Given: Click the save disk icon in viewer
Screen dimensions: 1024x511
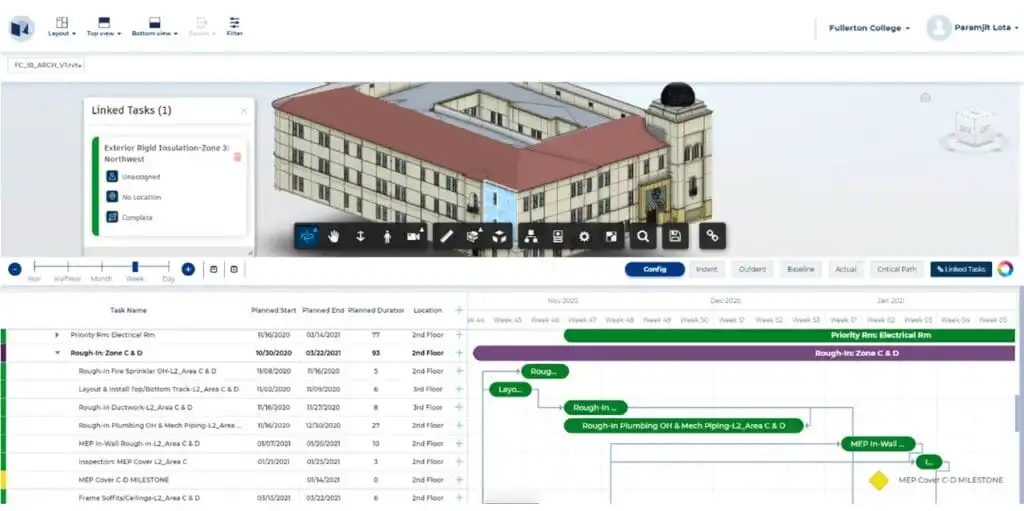Looking at the screenshot, I should [x=676, y=236].
